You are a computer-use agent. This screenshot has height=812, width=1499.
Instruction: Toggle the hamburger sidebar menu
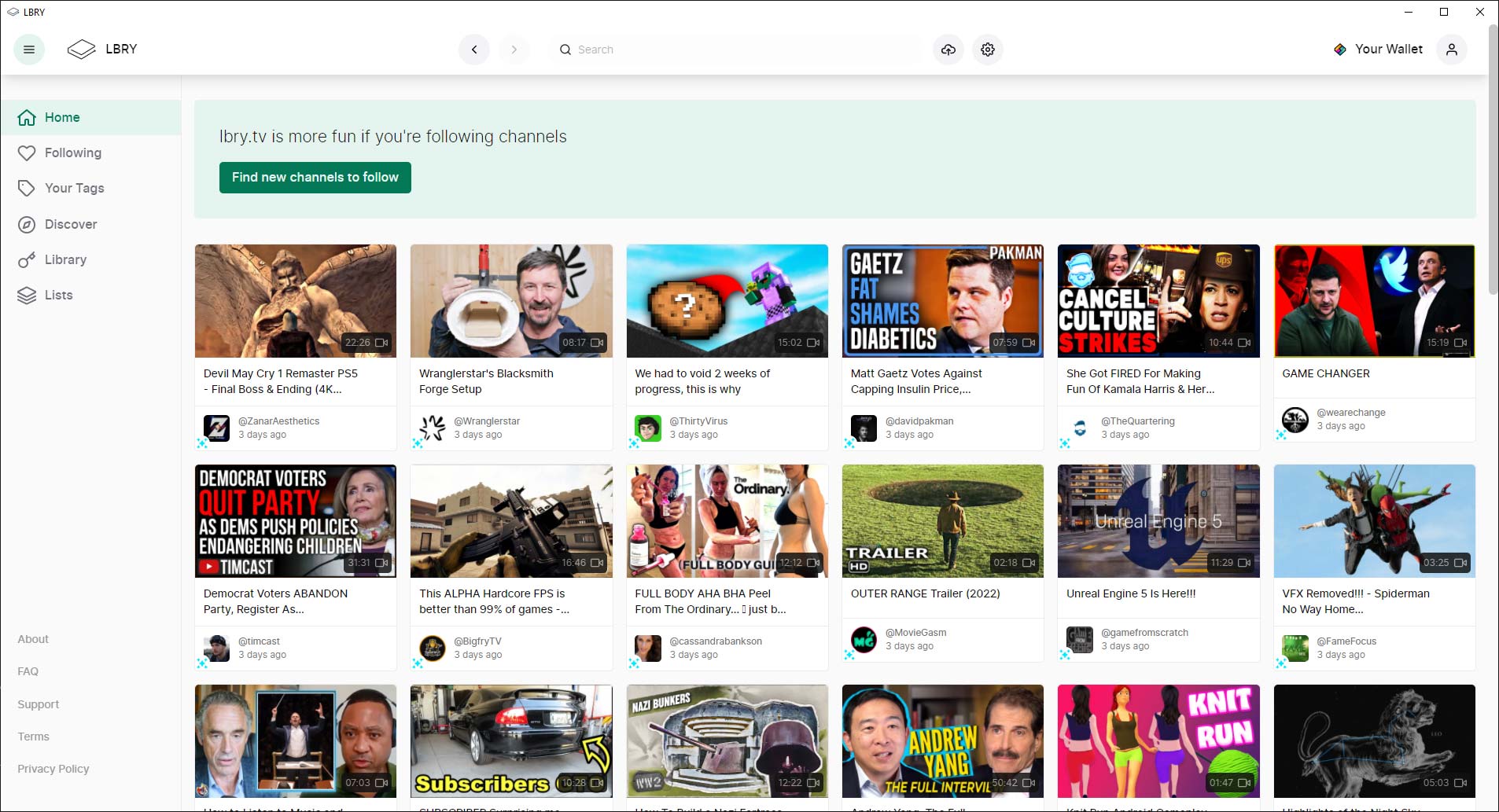pos(29,50)
